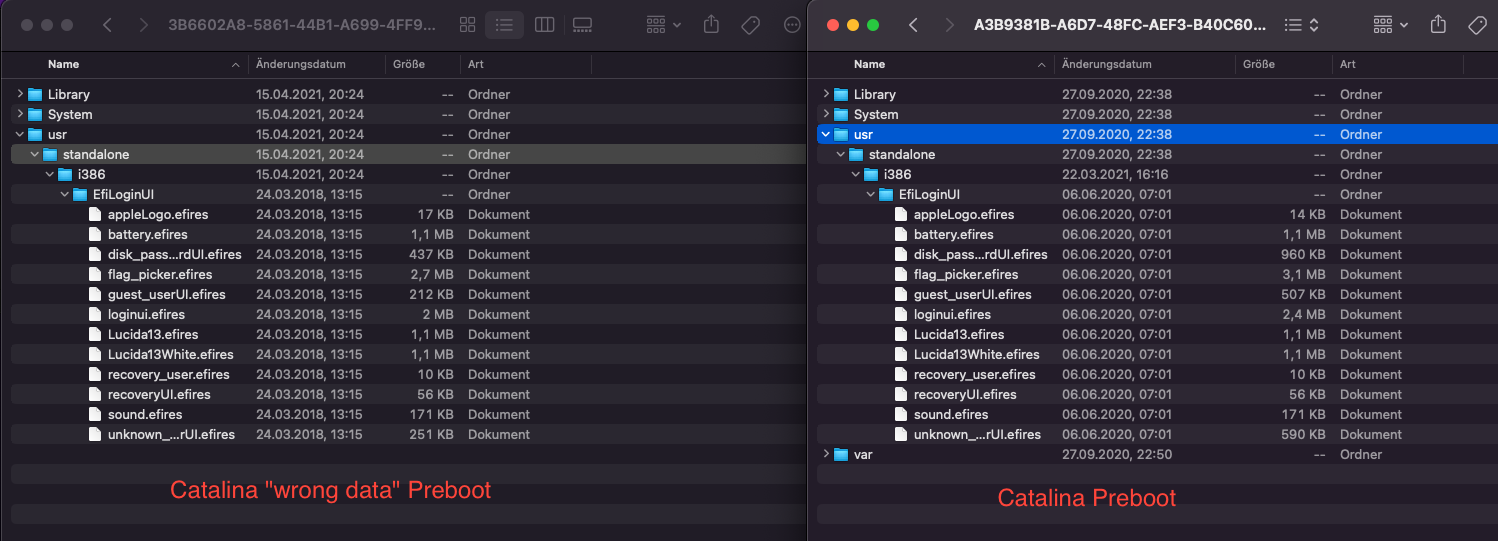Open group-by dropdown in left window
The width and height of the screenshot is (1498, 541).
(664, 25)
